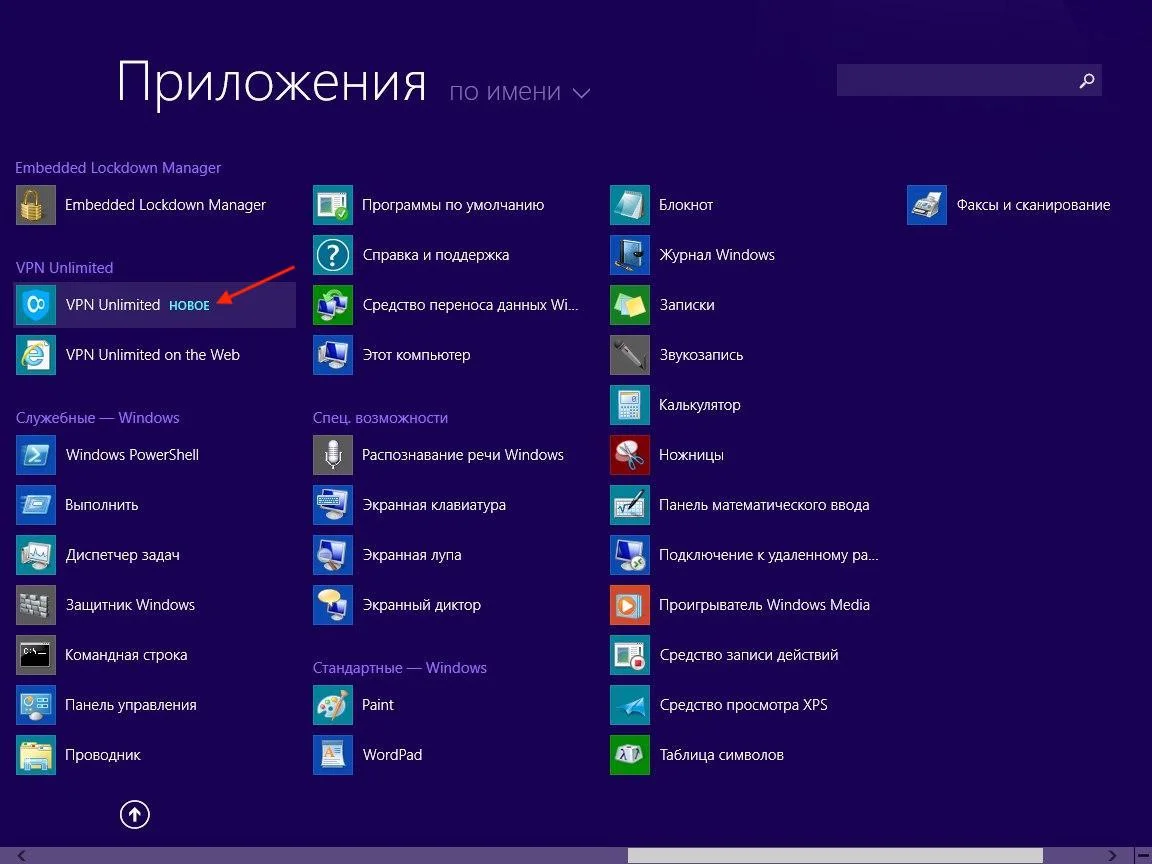Launch Task Manager (Диспетчер задач) icon
1152x864 pixels.
coord(36,555)
